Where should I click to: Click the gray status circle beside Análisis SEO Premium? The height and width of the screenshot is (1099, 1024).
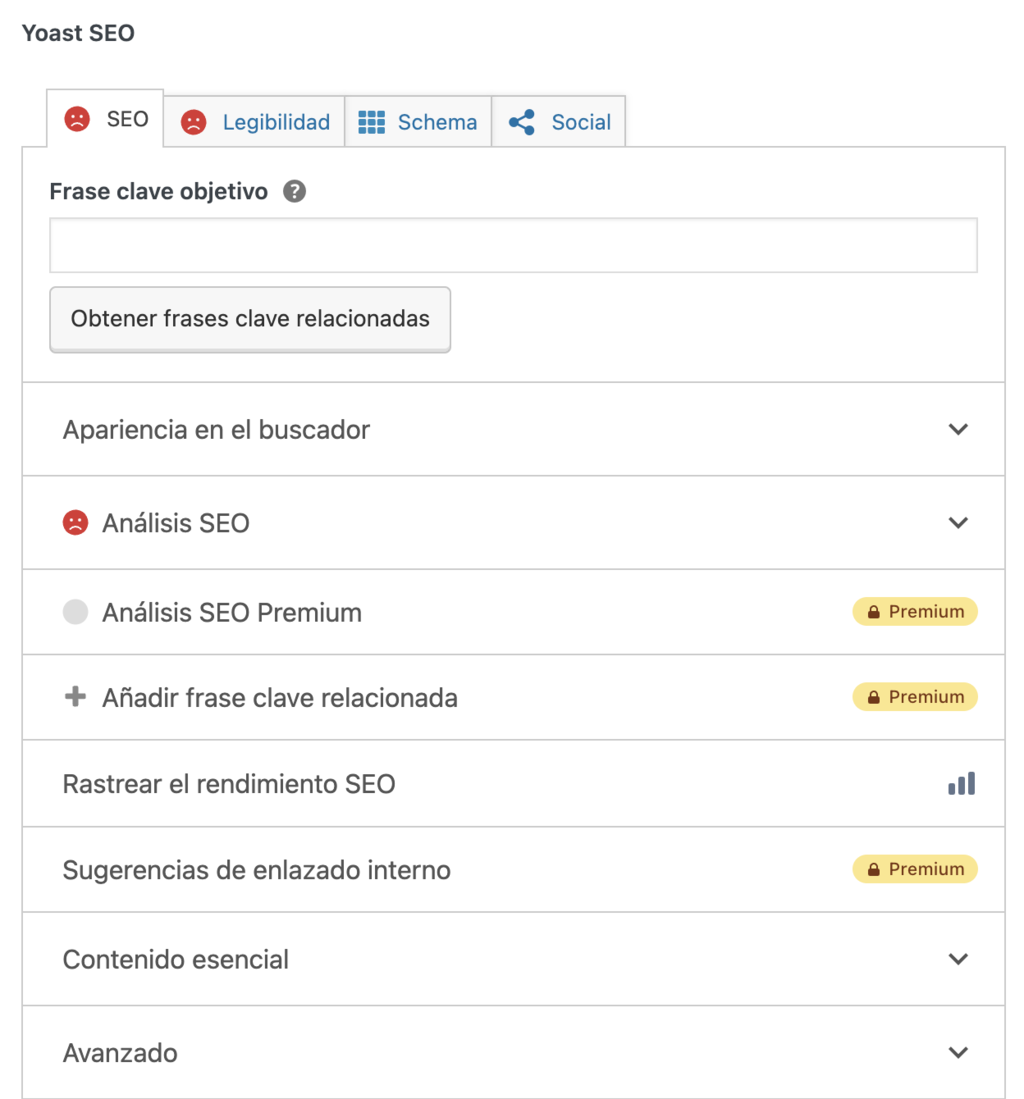(x=75, y=612)
